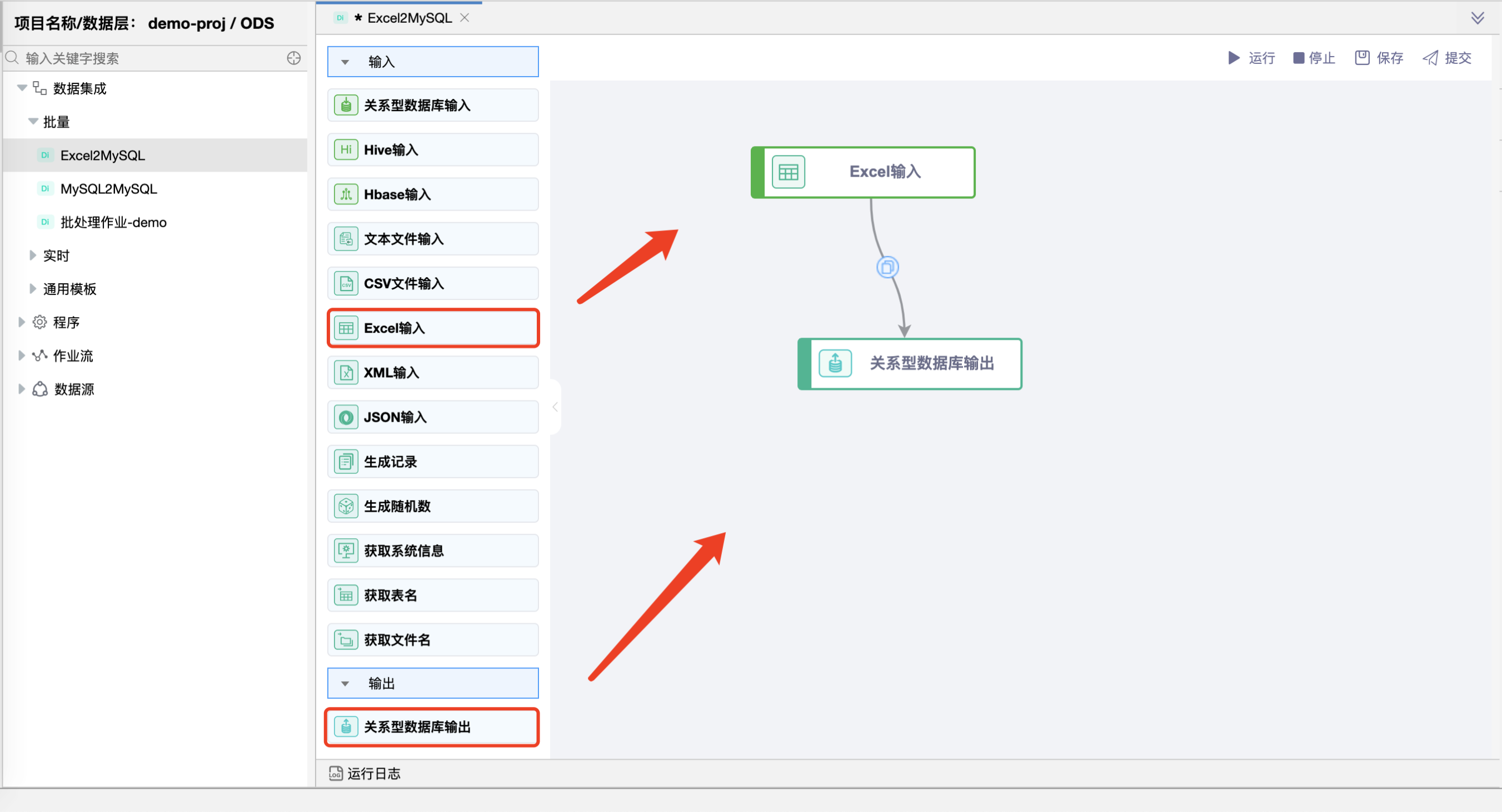The image size is (1502, 812).
Task: Click the 保存 save icon in toolbar
Action: pyautogui.click(x=1362, y=57)
